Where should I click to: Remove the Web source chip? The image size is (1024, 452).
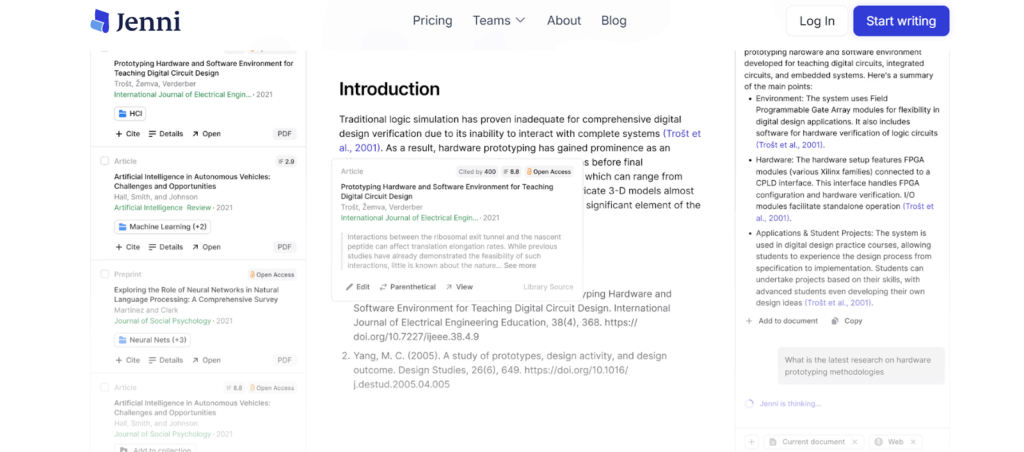coord(914,441)
